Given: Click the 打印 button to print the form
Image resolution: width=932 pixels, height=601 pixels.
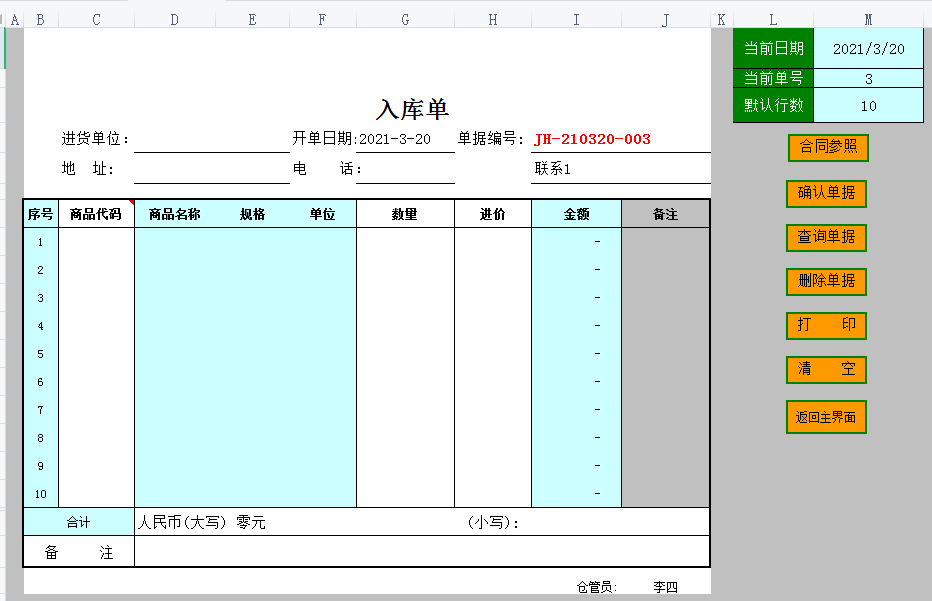Looking at the screenshot, I should pos(826,326).
